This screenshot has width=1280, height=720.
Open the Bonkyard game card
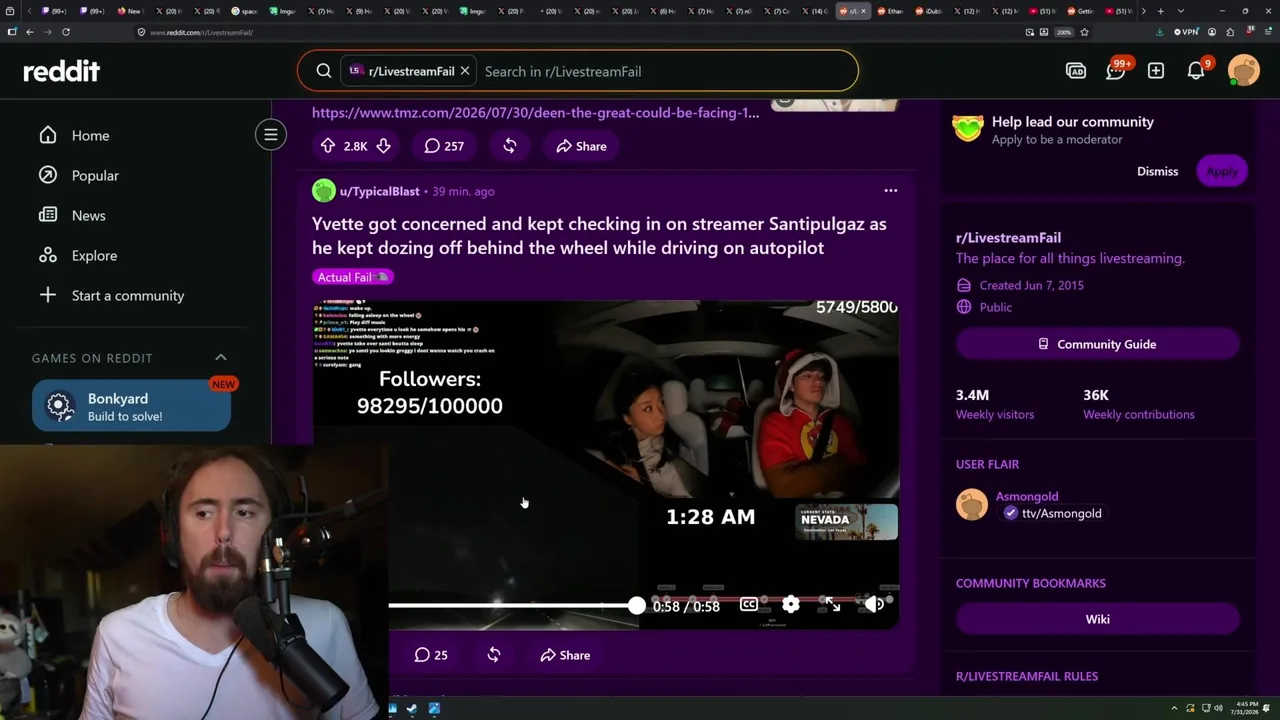(131, 407)
